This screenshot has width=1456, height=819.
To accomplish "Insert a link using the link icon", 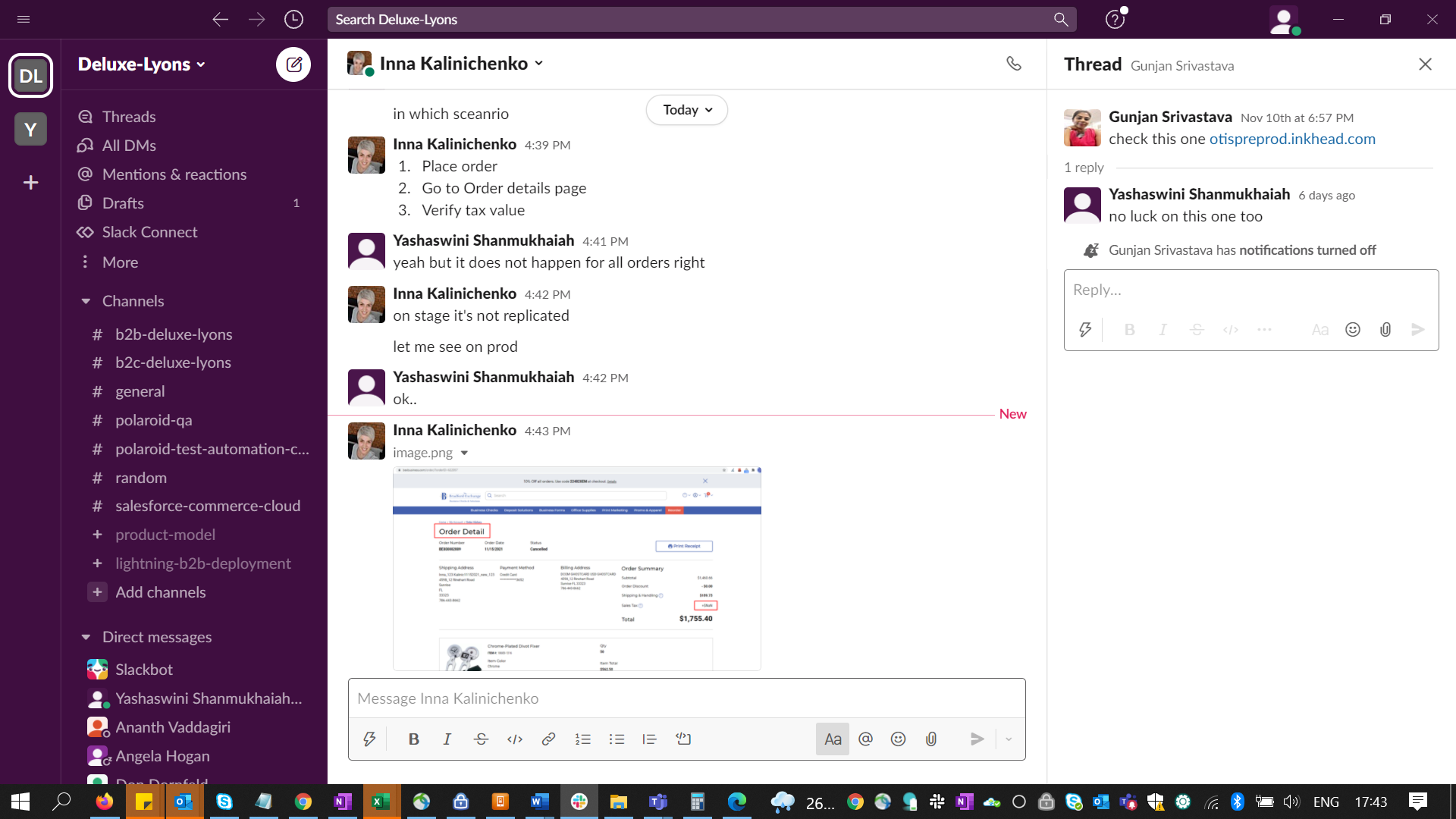I will pyautogui.click(x=548, y=739).
